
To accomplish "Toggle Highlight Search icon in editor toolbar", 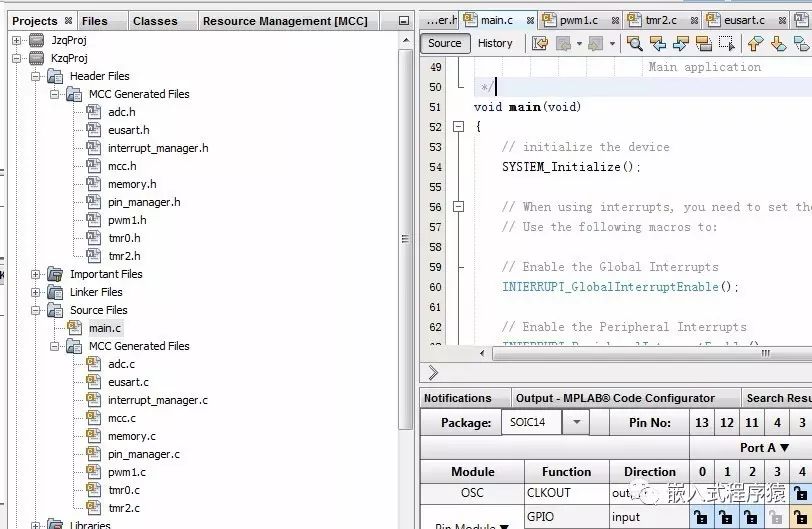I will tap(703, 43).
